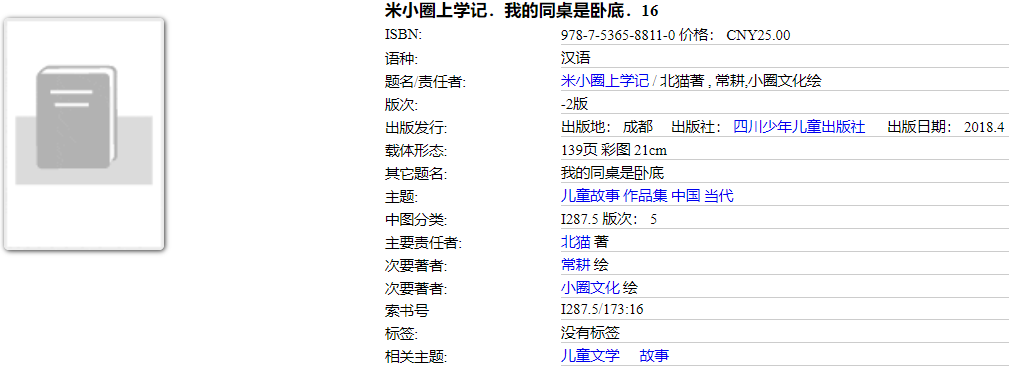
Task: Click the ISBN value 978-7-5365-8811-0
Action: pos(618,35)
